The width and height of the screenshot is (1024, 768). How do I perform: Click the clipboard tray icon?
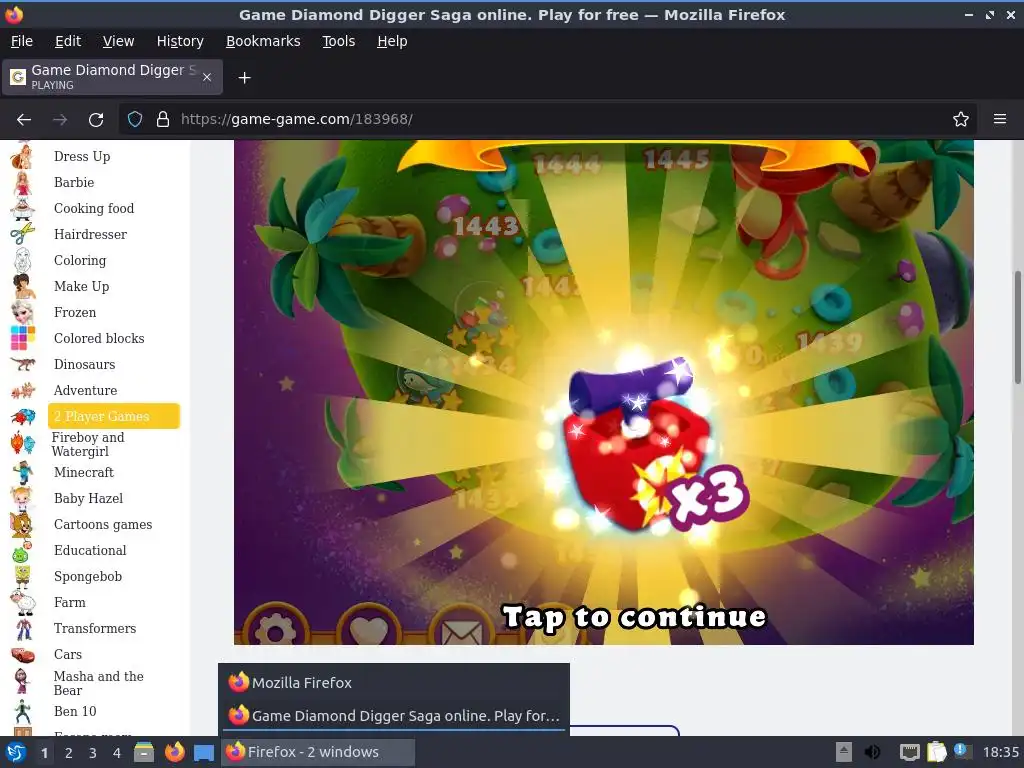[936, 752]
